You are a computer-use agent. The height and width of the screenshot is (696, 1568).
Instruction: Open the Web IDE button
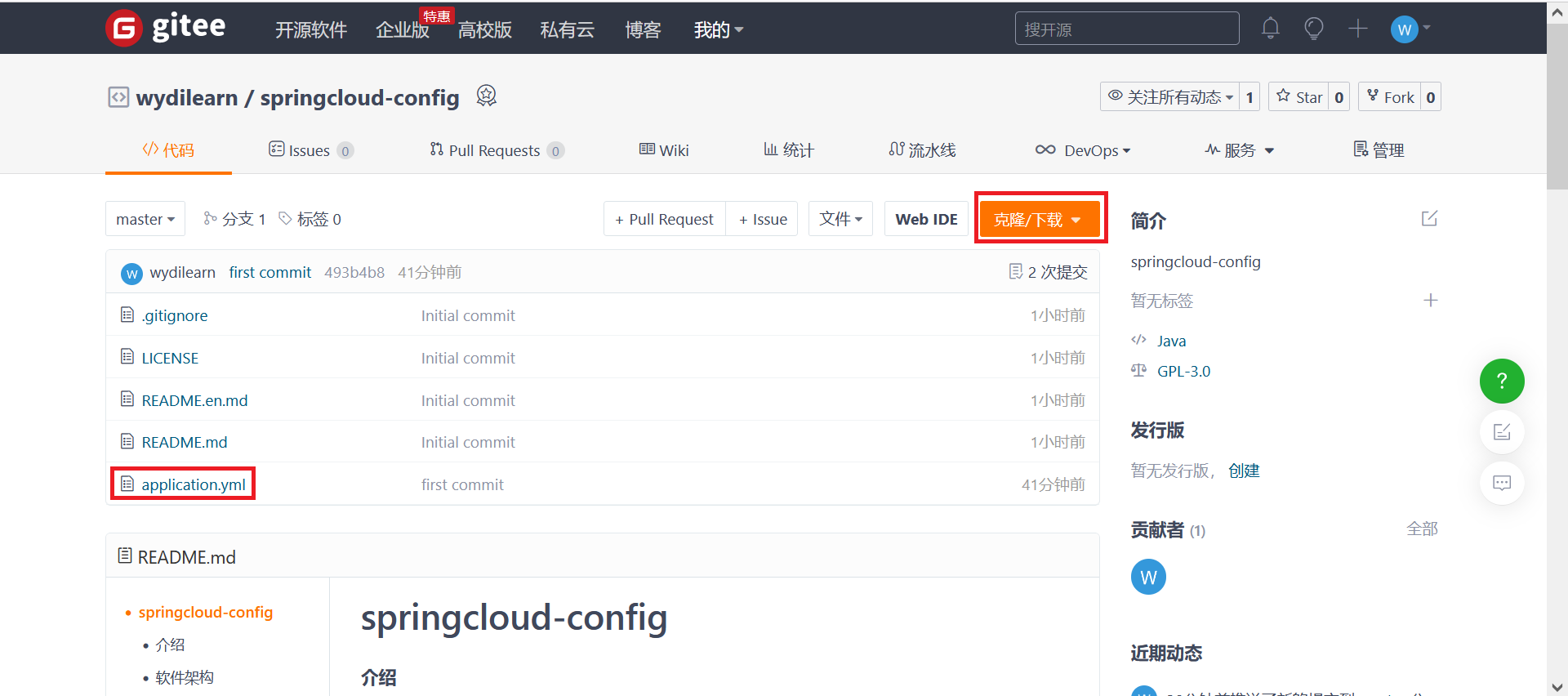click(926, 219)
